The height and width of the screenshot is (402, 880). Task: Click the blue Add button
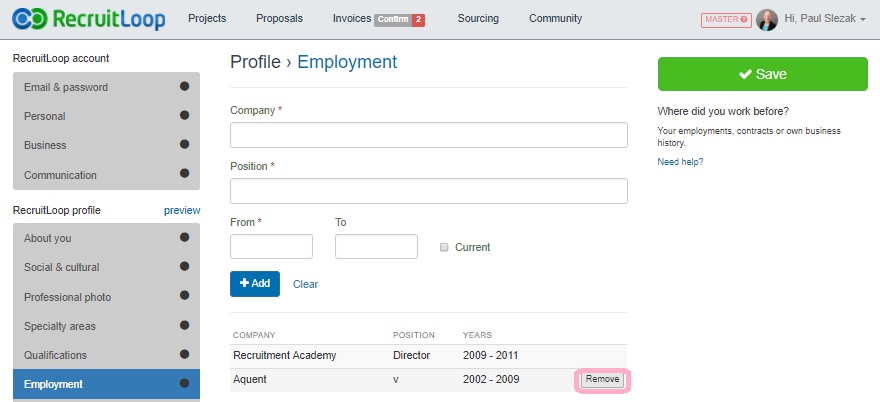255,284
